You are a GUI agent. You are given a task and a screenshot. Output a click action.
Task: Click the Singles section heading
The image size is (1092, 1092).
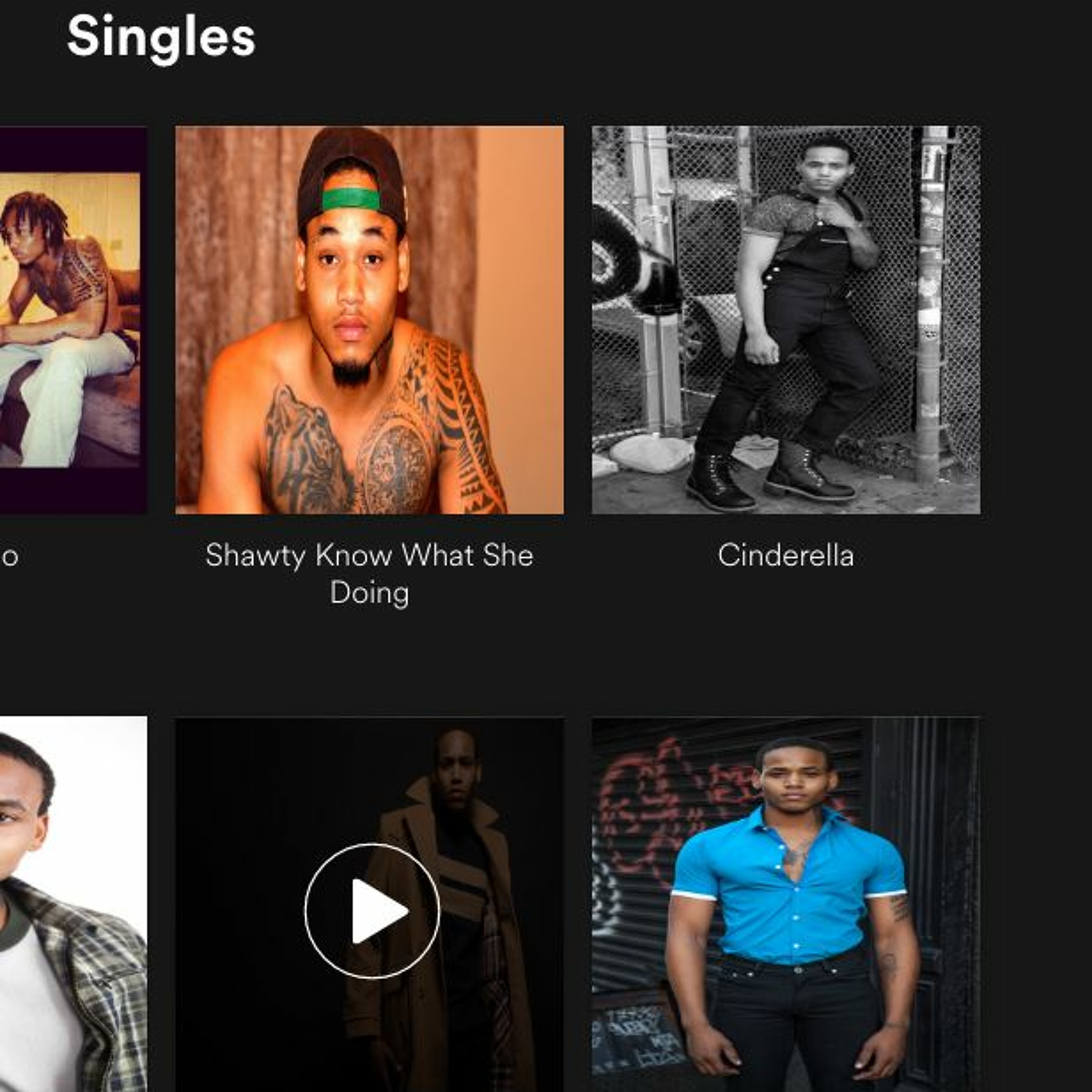(x=161, y=37)
